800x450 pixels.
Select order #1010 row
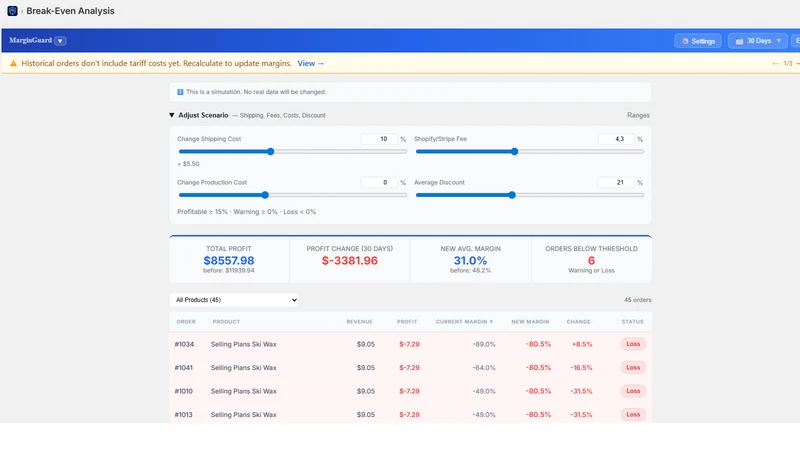coord(410,391)
